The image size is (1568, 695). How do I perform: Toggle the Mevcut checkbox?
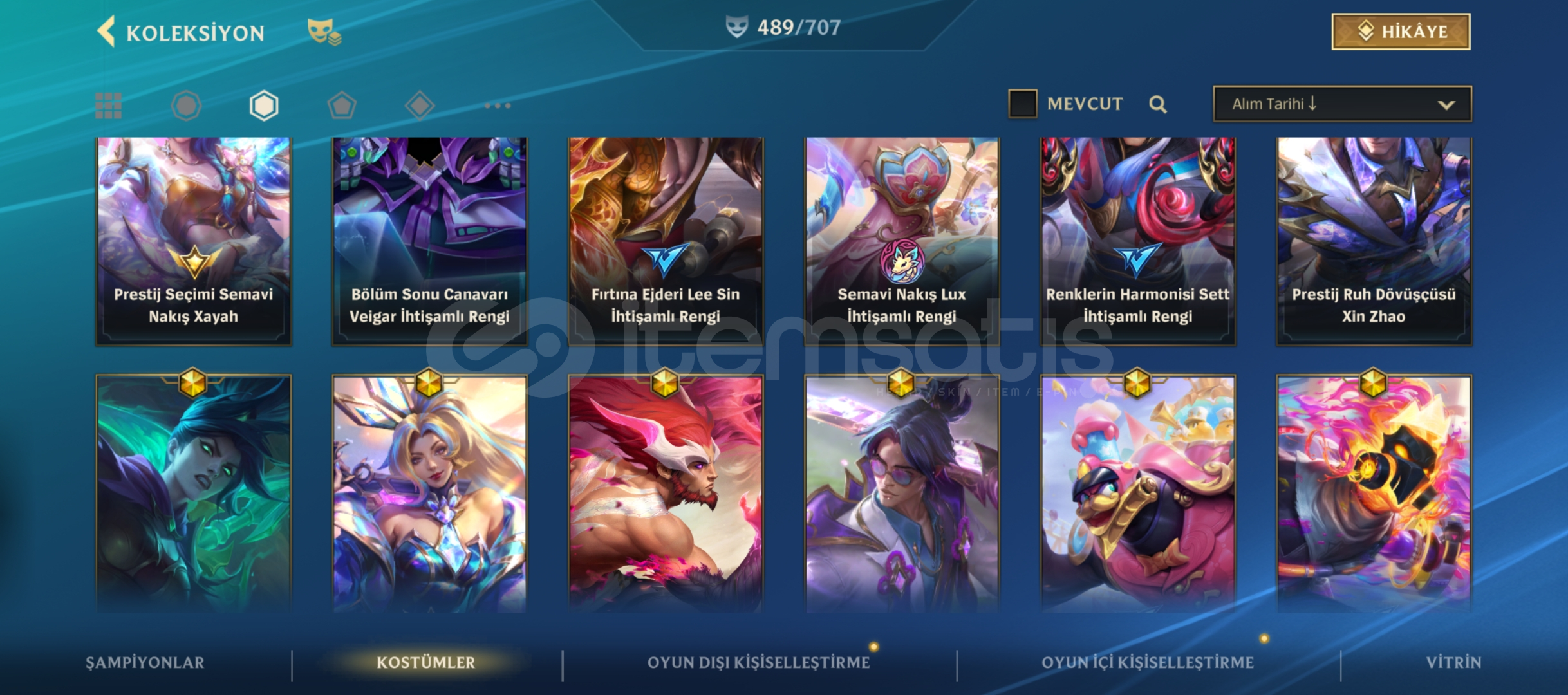(1022, 104)
